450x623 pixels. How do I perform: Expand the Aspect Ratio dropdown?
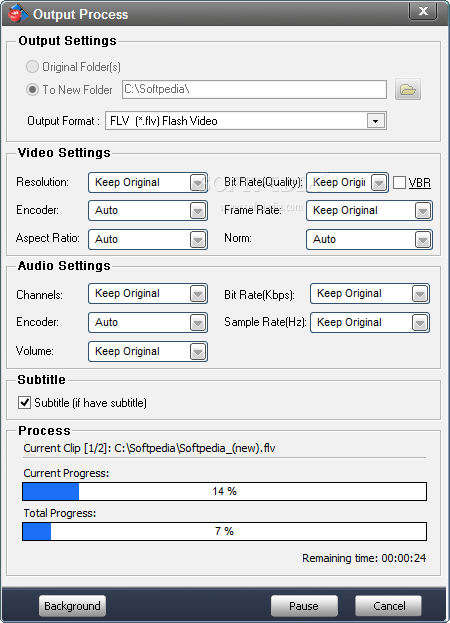pos(148,239)
